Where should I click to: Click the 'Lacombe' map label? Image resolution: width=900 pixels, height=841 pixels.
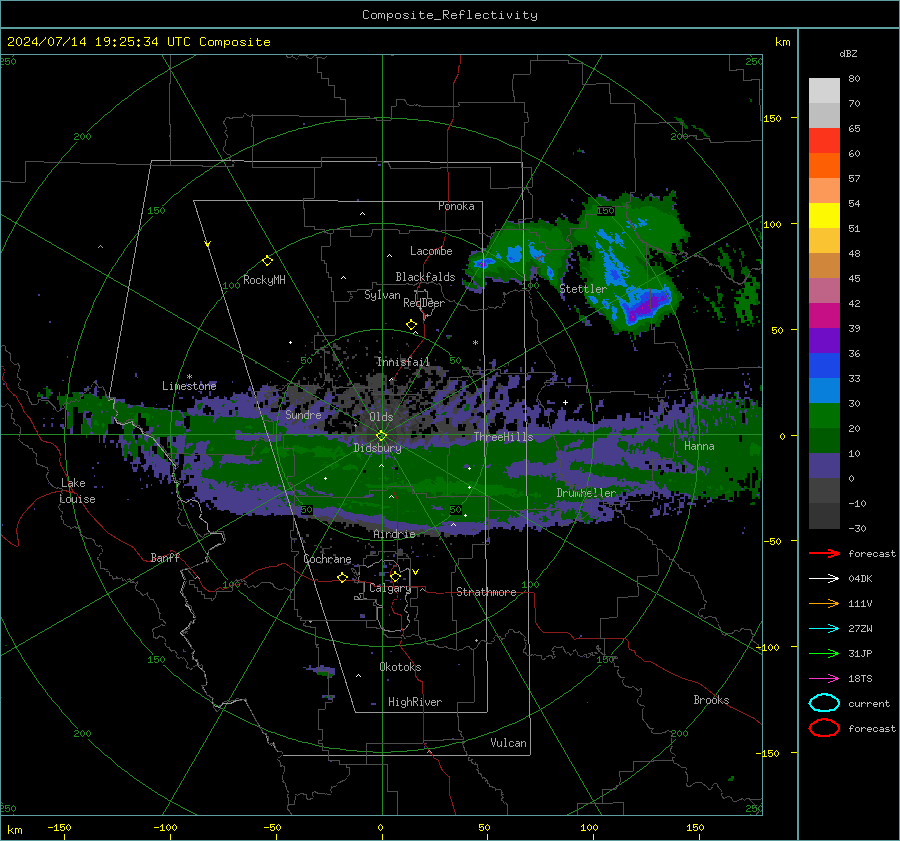pos(431,251)
